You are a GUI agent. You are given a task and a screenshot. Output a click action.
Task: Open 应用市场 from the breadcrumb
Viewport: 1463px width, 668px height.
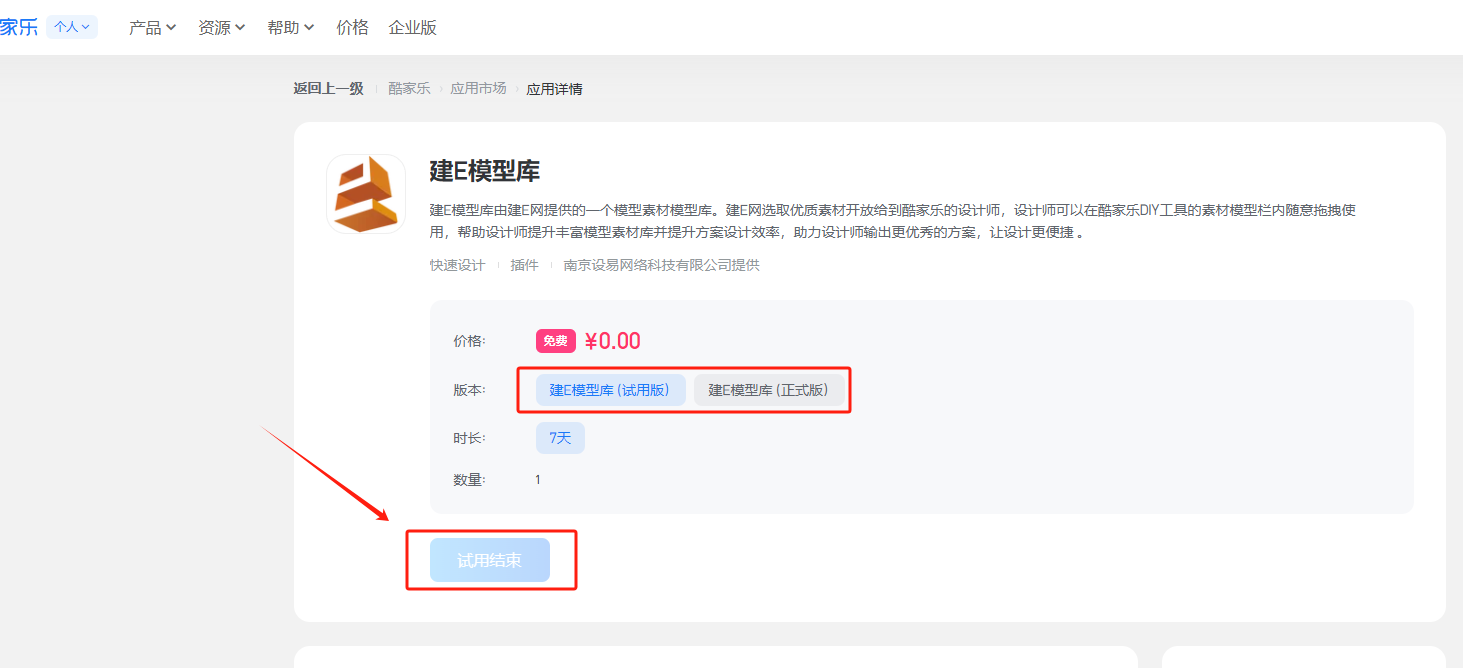(478, 89)
